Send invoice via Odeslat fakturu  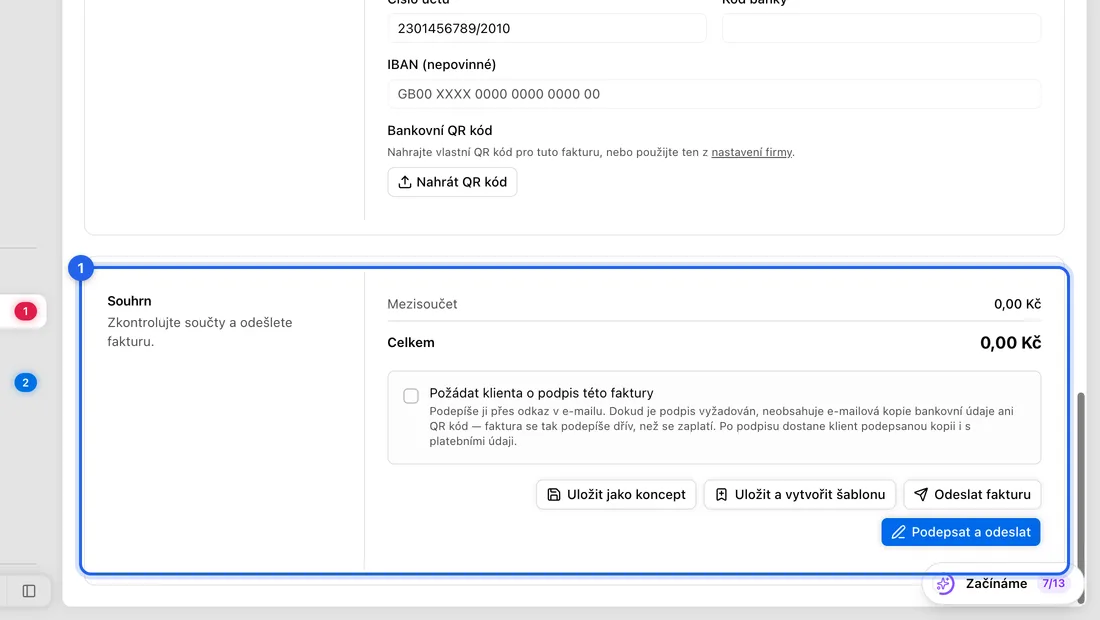click(x=972, y=494)
